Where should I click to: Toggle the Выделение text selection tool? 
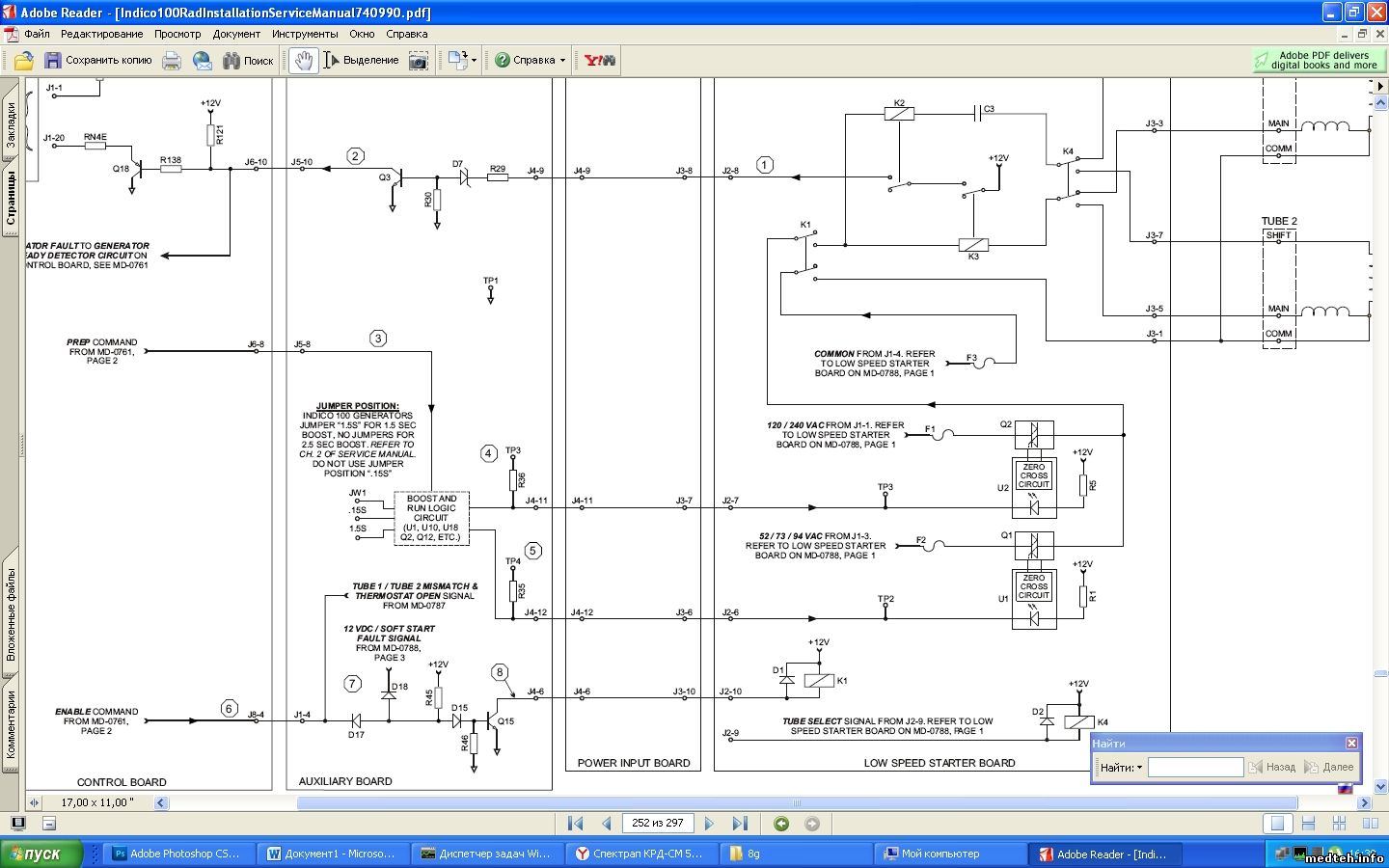tap(361, 61)
